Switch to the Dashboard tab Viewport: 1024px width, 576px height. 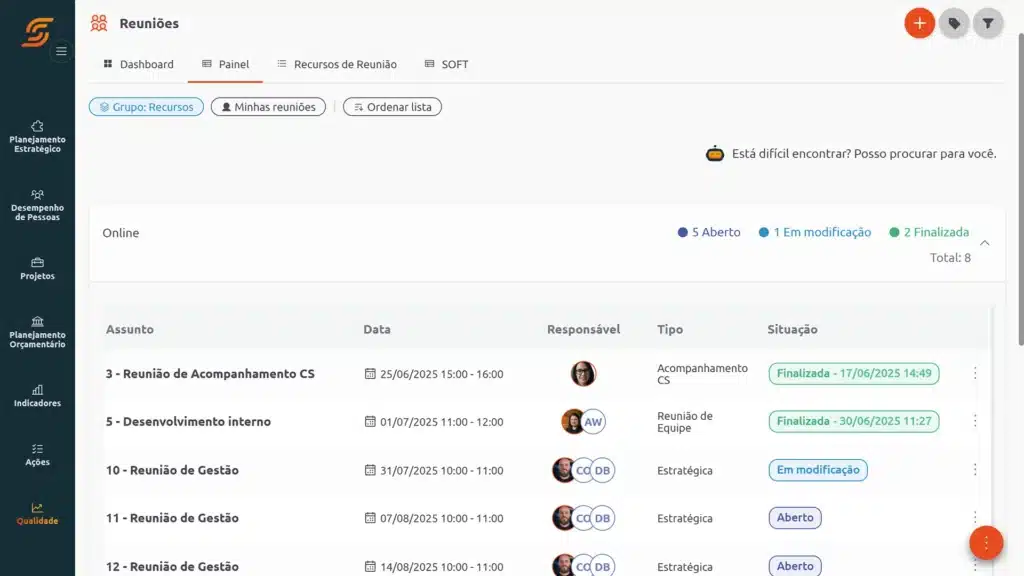140,63
